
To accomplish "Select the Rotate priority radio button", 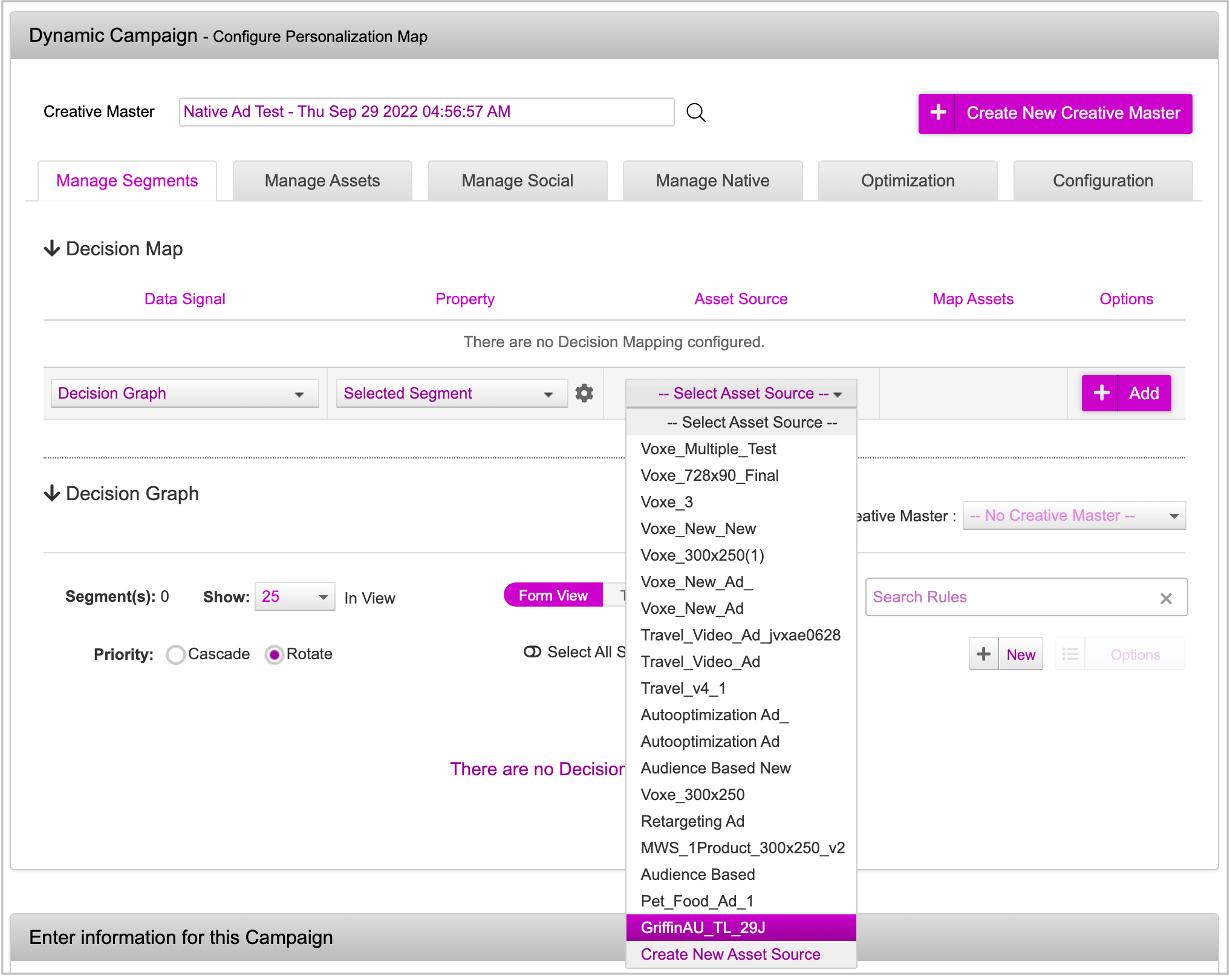I will pyautogui.click(x=274, y=655).
